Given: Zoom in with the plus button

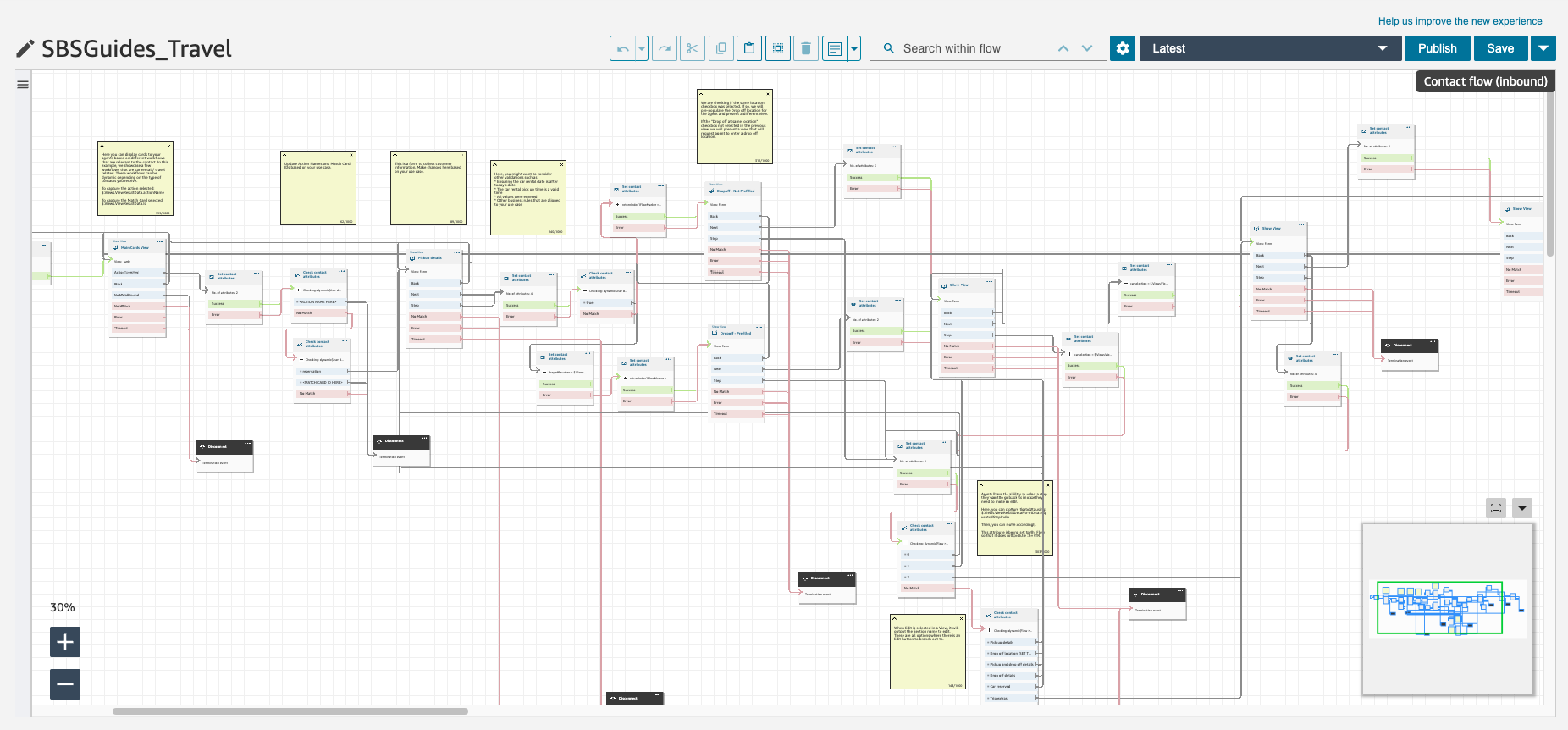Looking at the screenshot, I should pos(65,642).
